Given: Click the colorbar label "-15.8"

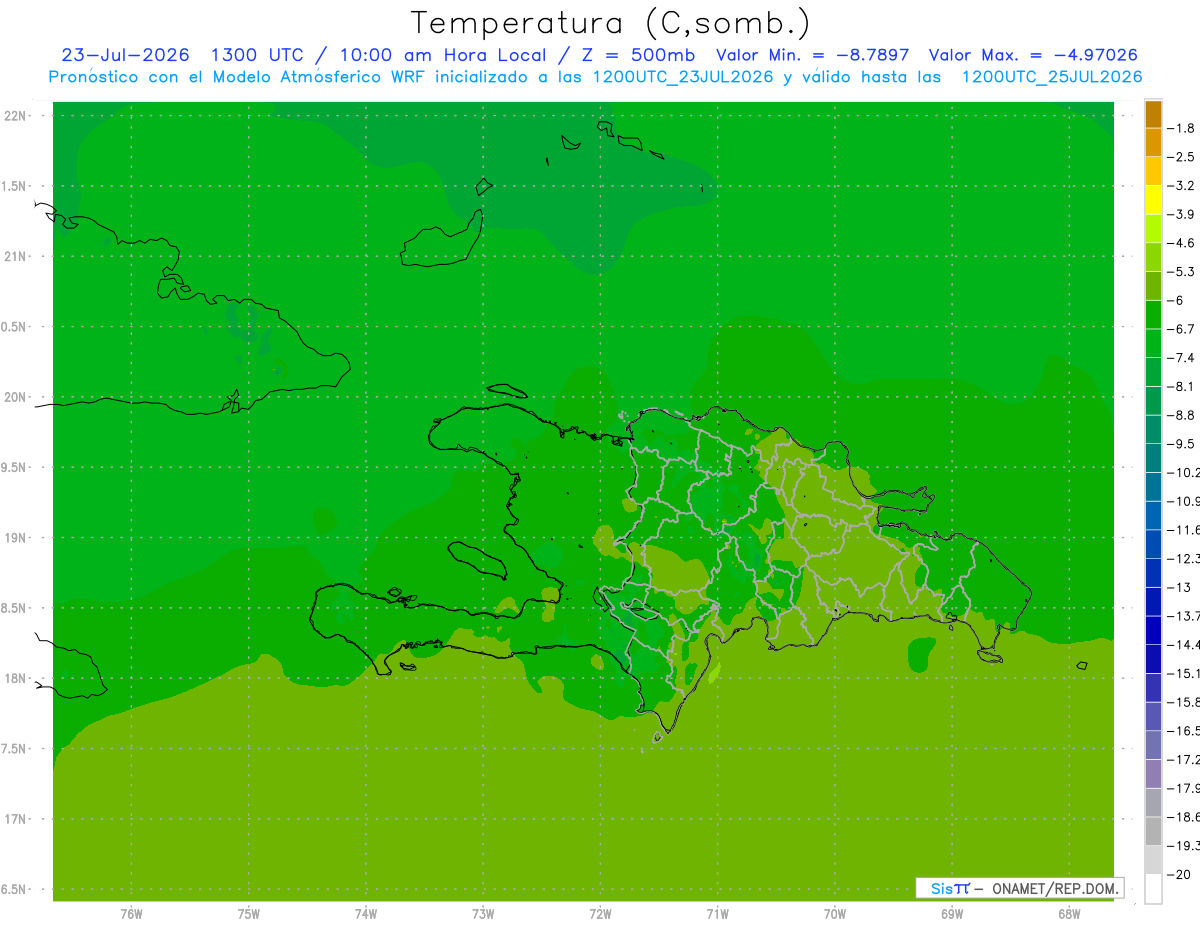Looking at the screenshot, I should (x=1184, y=702).
